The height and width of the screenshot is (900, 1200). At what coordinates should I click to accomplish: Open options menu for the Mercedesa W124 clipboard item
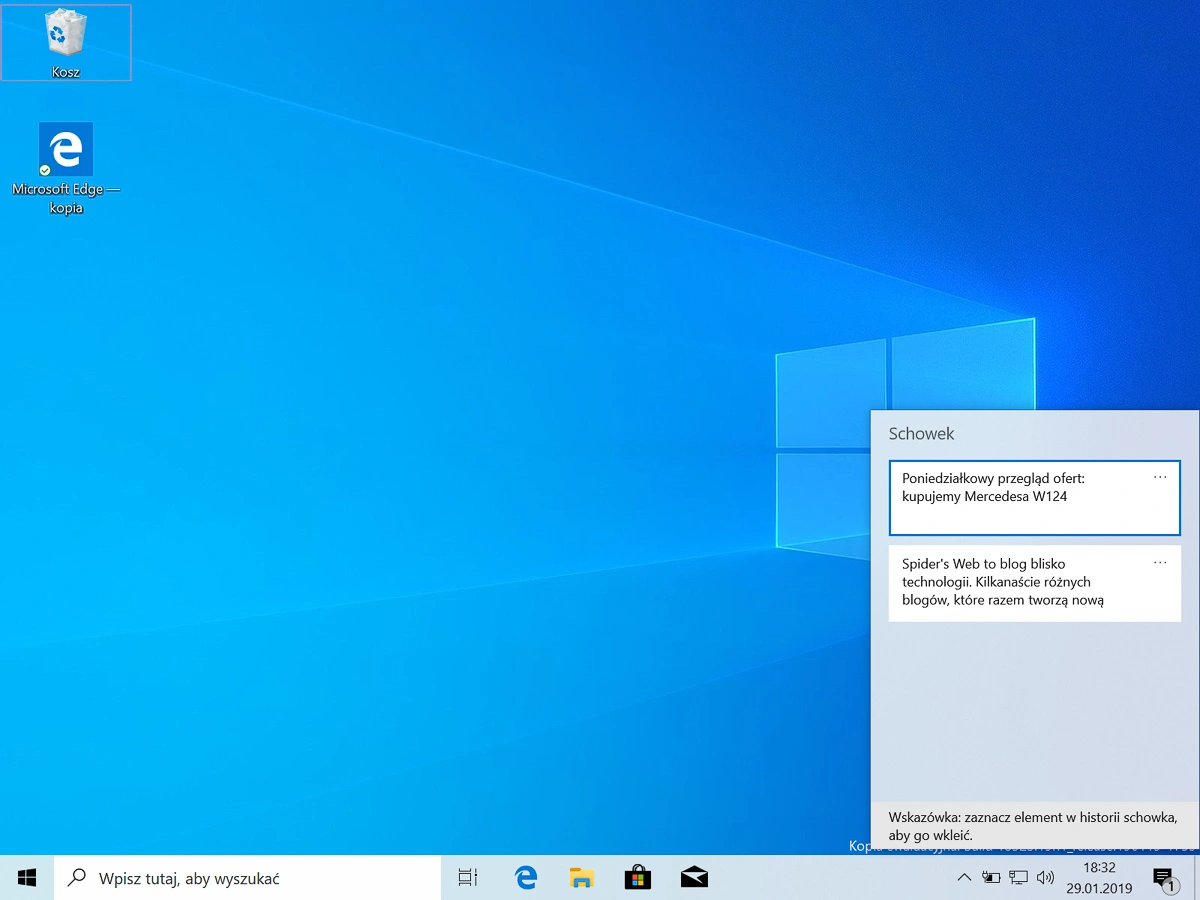(1160, 478)
